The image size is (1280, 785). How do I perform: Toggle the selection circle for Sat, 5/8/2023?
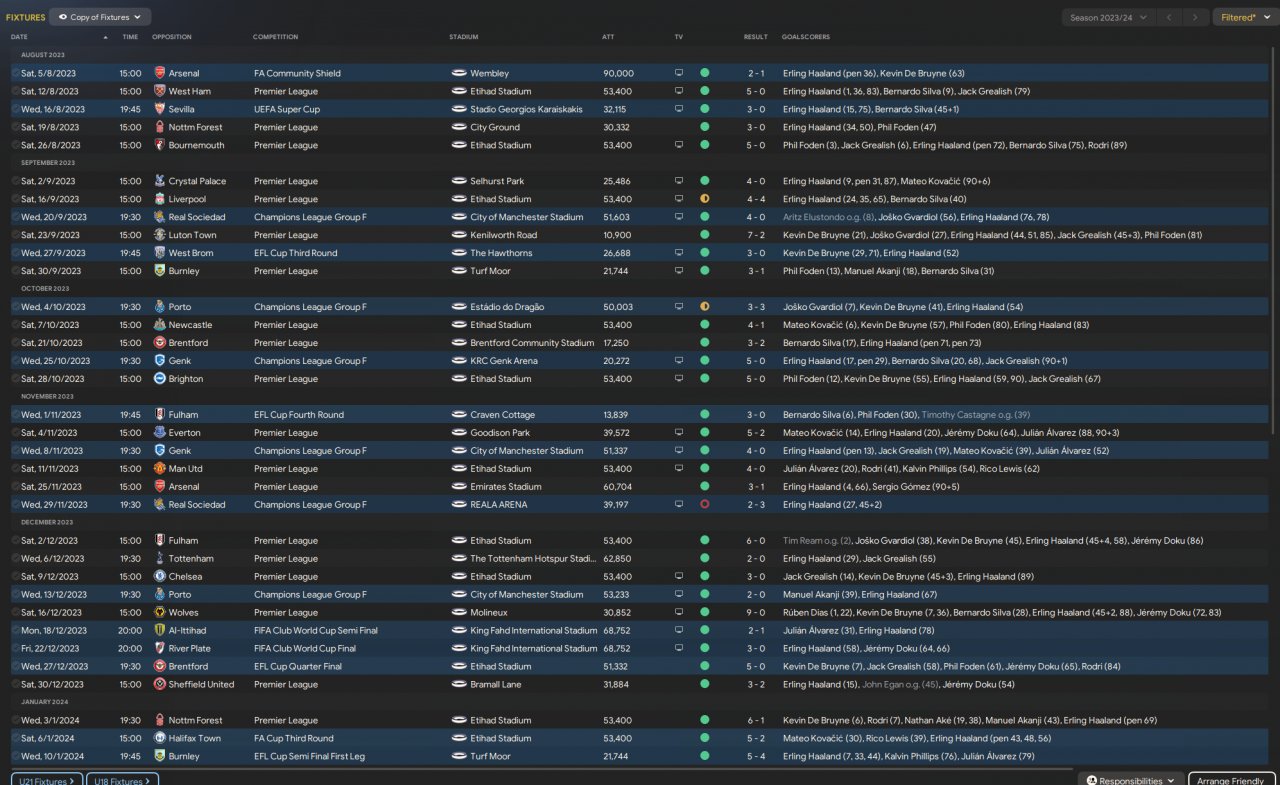pyautogui.click(x=15, y=73)
